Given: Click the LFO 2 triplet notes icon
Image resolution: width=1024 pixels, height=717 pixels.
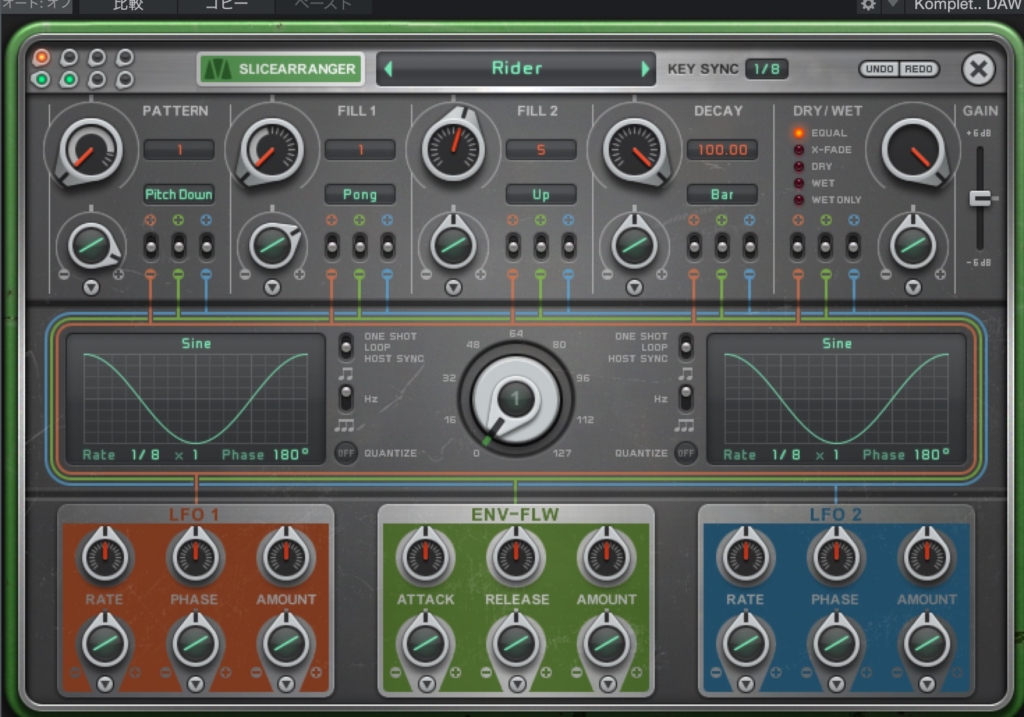Looking at the screenshot, I should tap(685, 425).
